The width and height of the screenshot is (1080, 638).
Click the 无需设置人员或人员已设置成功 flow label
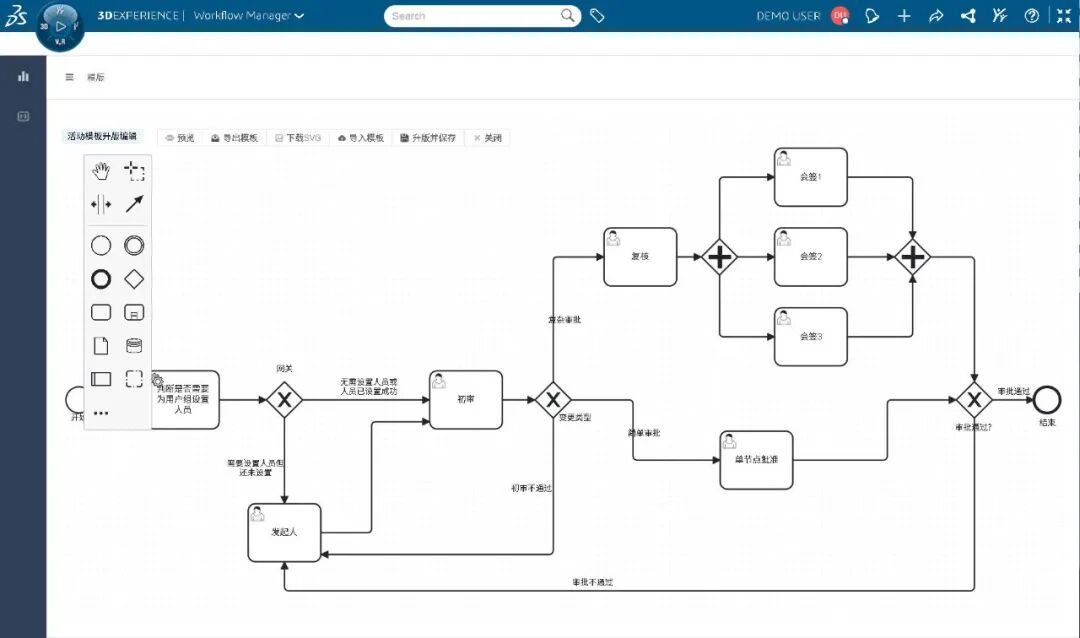coord(368,387)
